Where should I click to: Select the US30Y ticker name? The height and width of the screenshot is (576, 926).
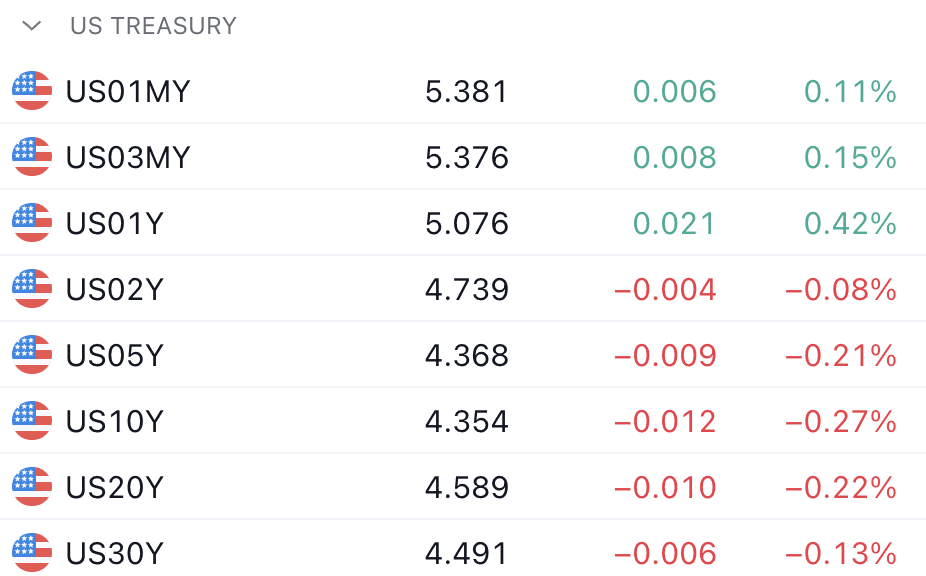coord(114,554)
